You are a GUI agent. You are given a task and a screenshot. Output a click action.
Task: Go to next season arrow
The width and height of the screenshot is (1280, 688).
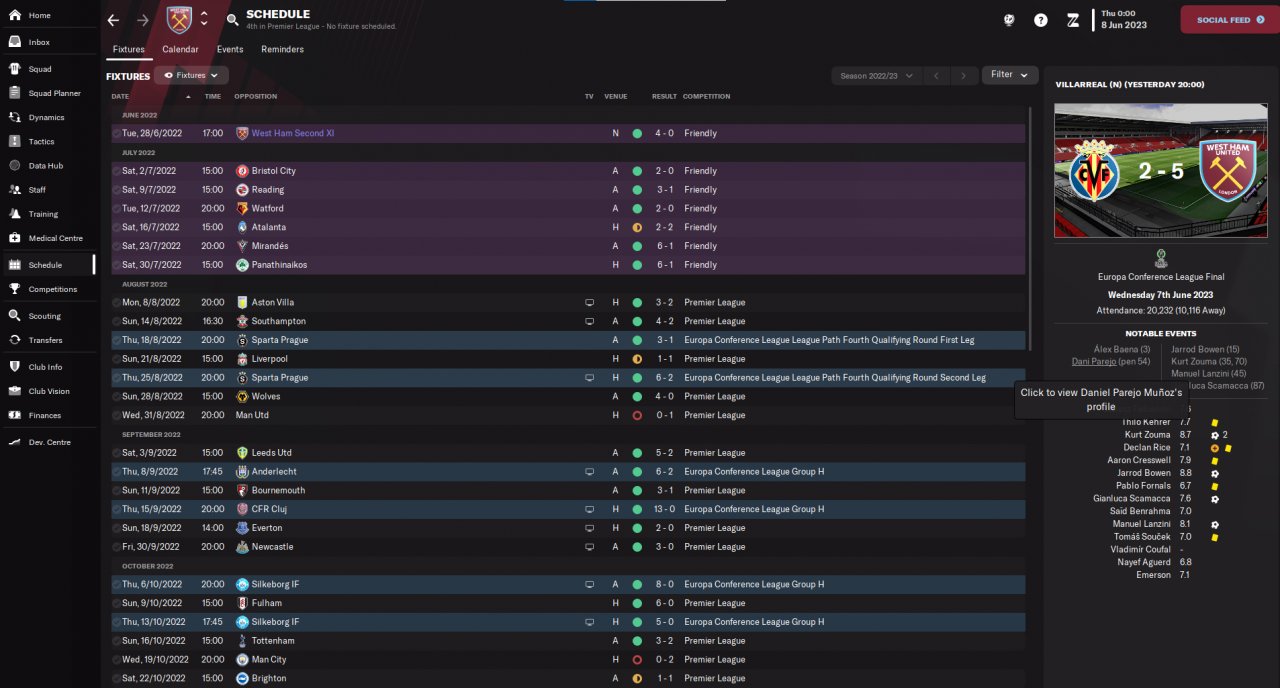(965, 75)
